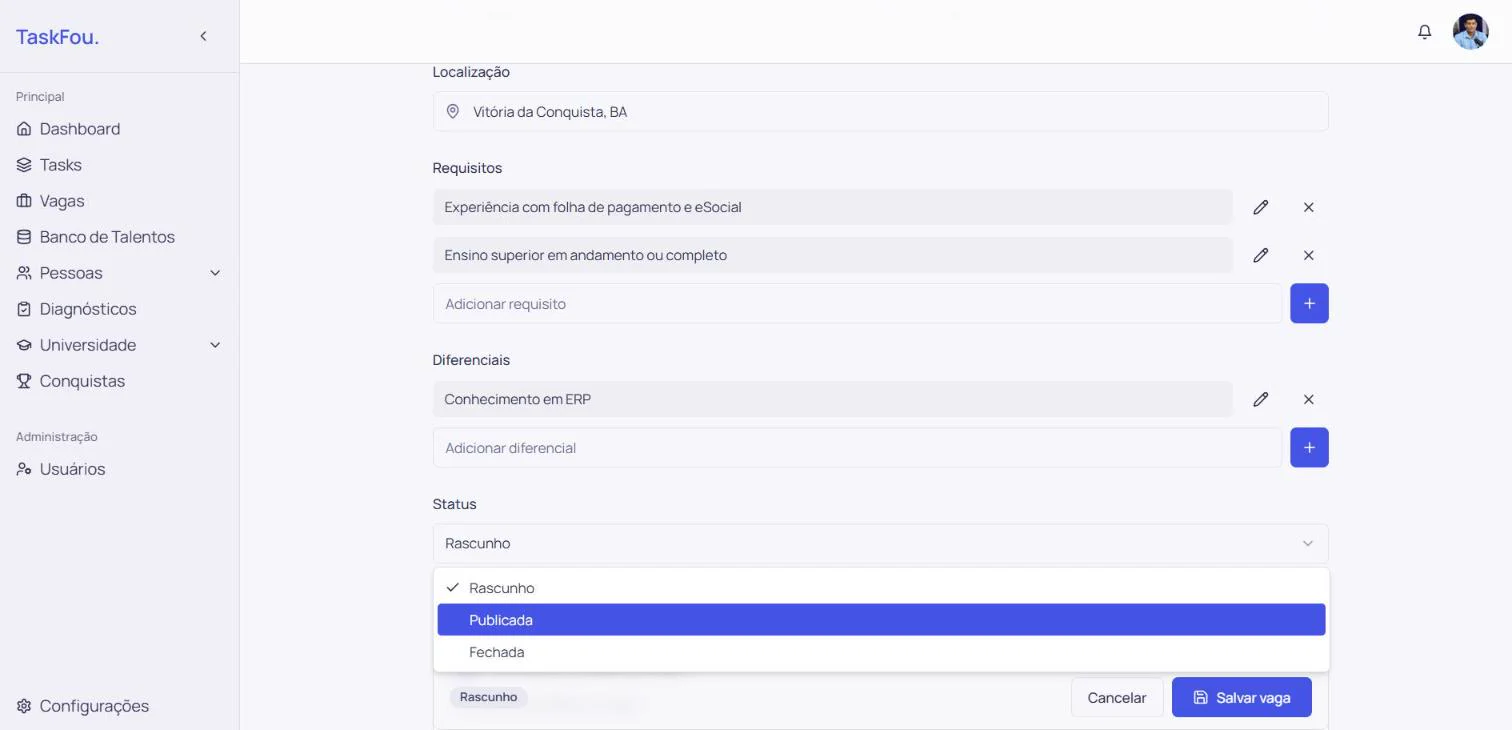The image size is (1512, 730).
Task: Click diferencial text Conhecimento em ERP
Action: [518, 399]
